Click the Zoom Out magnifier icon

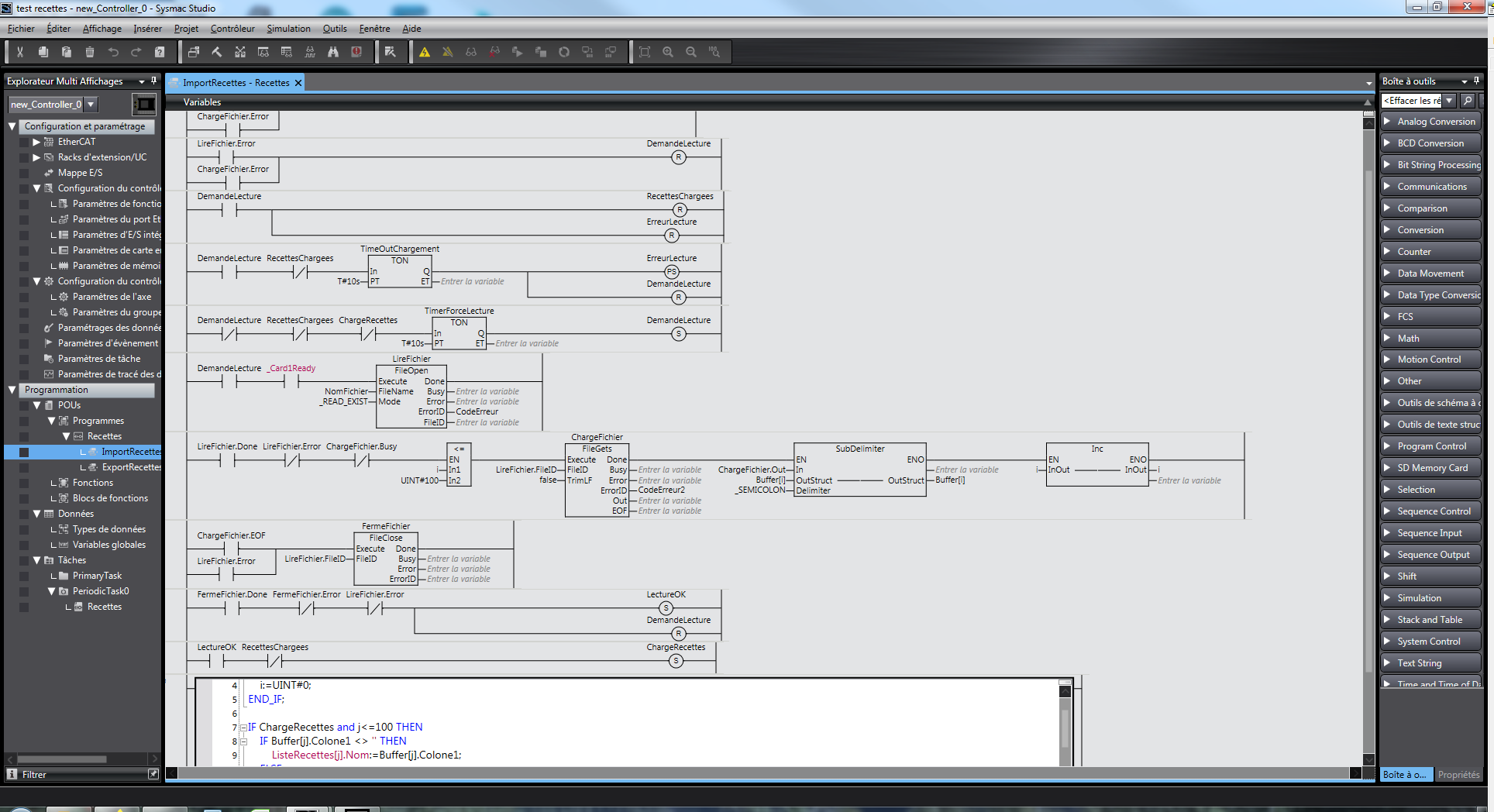691,52
